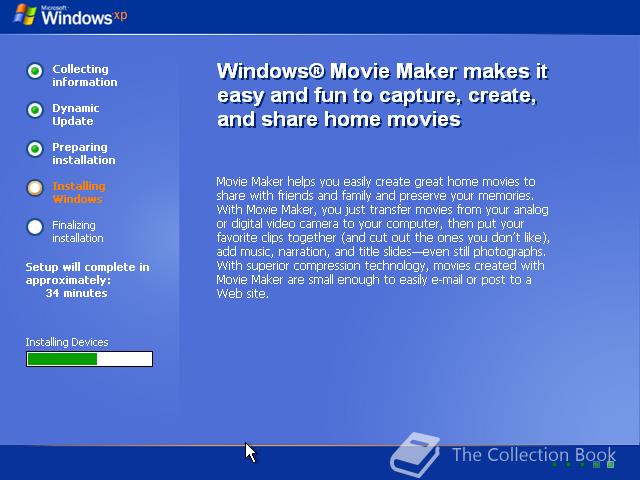Click the 'Windows xp' wordmark in header

(x=84, y=17)
